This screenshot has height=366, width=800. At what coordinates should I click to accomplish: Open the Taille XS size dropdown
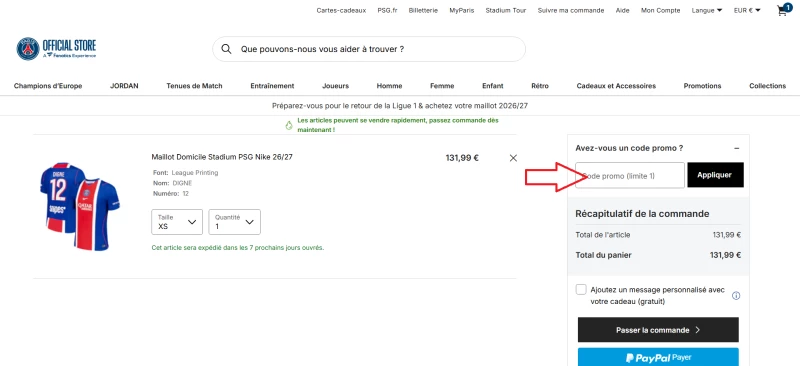[x=177, y=222]
